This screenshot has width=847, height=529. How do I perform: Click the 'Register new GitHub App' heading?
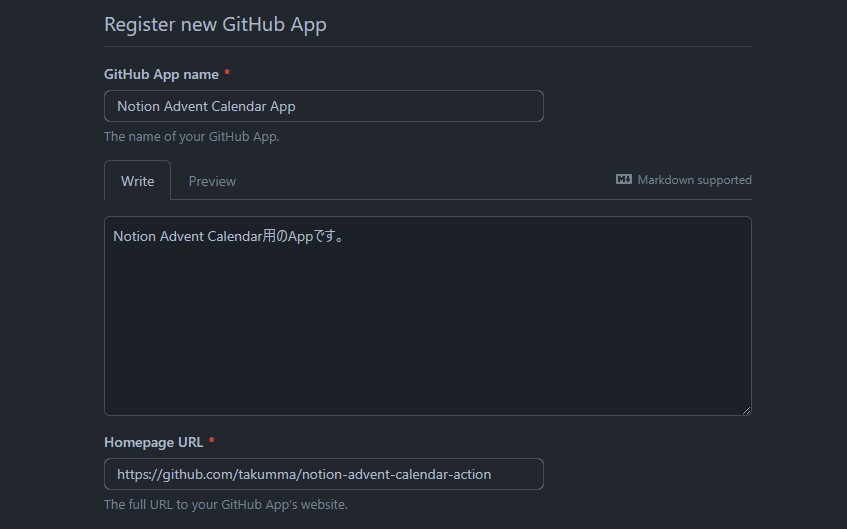pyautogui.click(x=215, y=24)
